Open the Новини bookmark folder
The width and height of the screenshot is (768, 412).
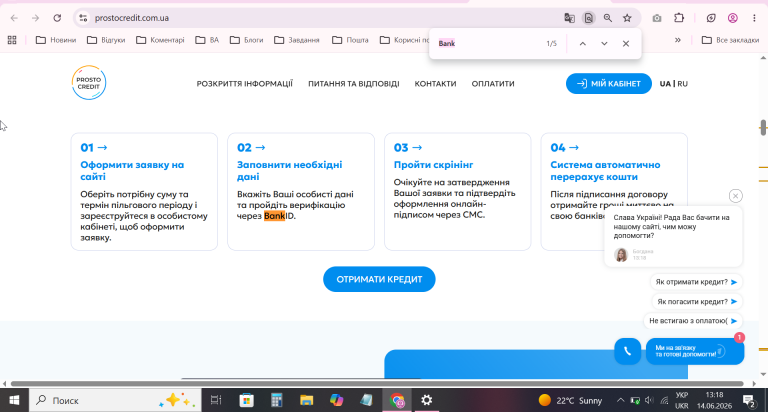56,40
